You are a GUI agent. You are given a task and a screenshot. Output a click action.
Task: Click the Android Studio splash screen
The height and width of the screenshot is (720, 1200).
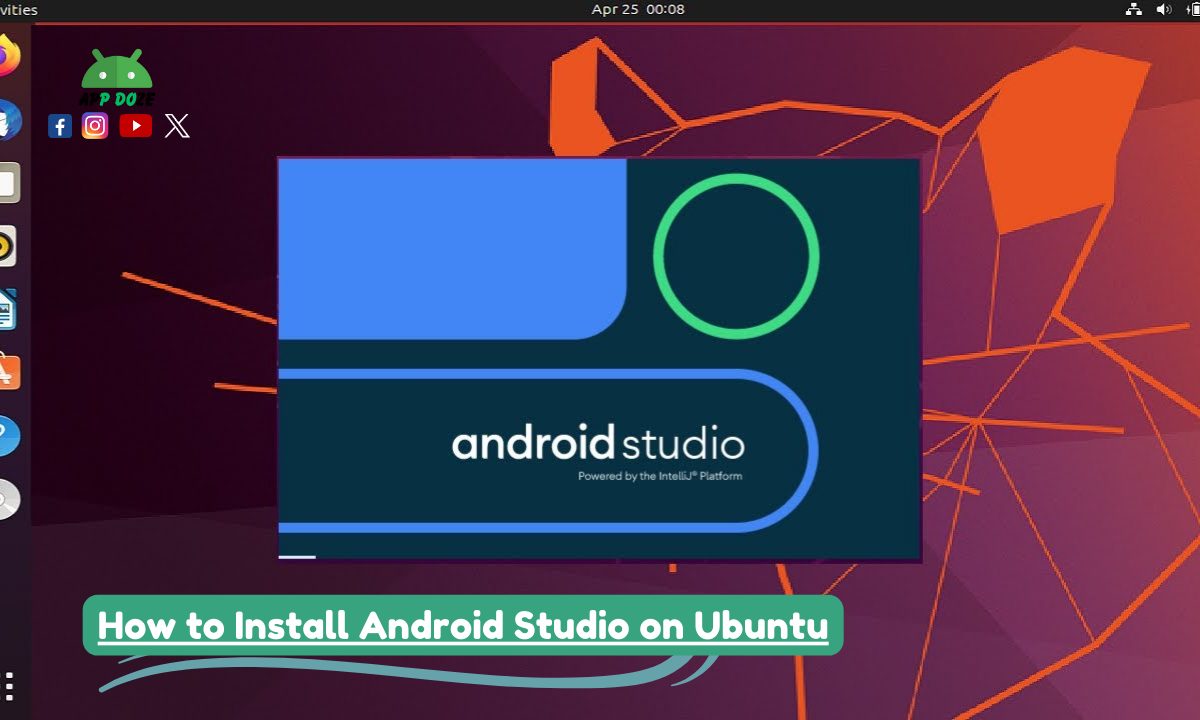pos(599,359)
